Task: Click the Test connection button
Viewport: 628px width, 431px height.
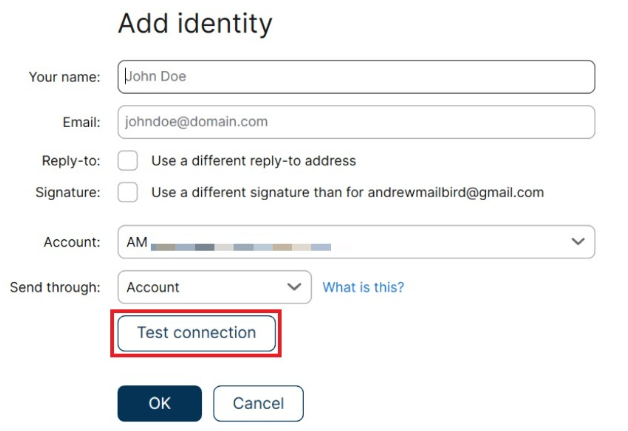Action: coord(196,333)
